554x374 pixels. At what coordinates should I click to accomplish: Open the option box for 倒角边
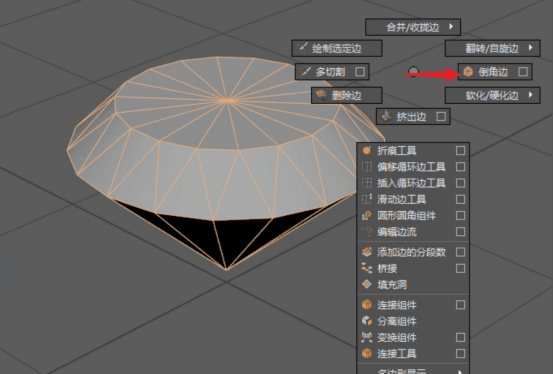(x=523, y=72)
